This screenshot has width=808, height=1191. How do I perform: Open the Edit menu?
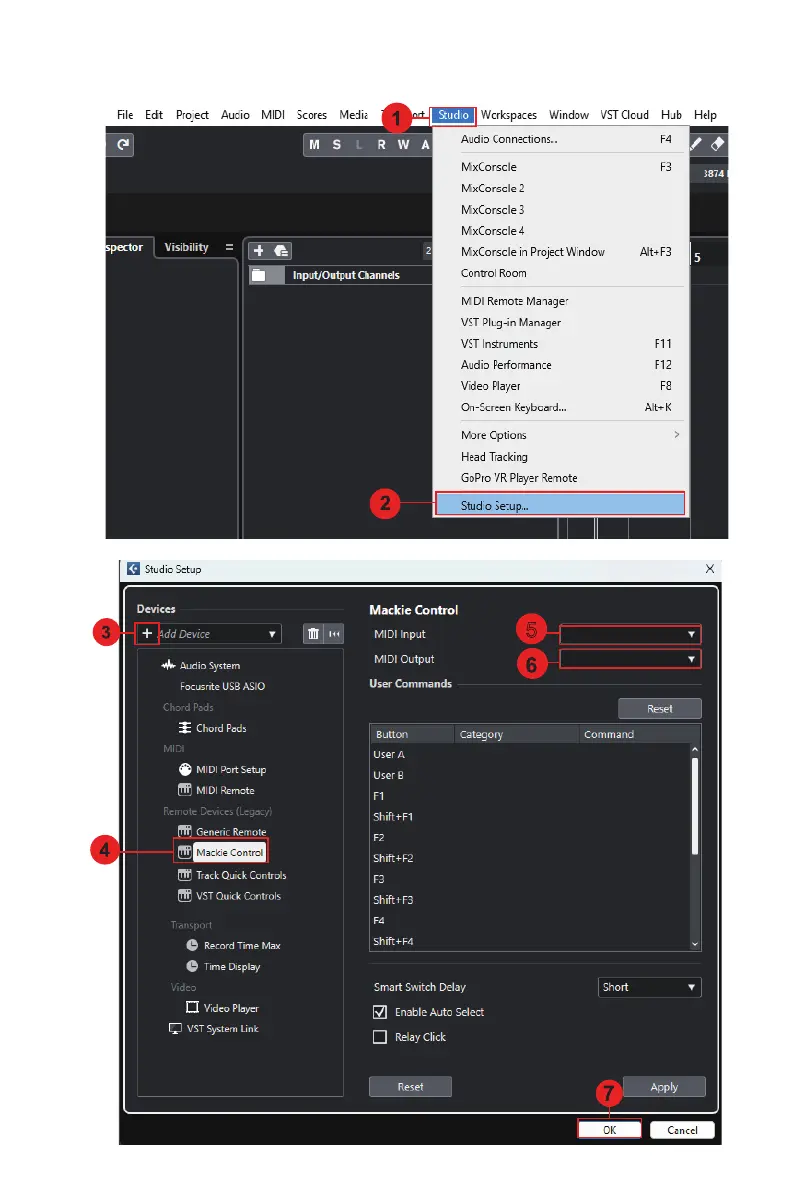(x=154, y=115)
